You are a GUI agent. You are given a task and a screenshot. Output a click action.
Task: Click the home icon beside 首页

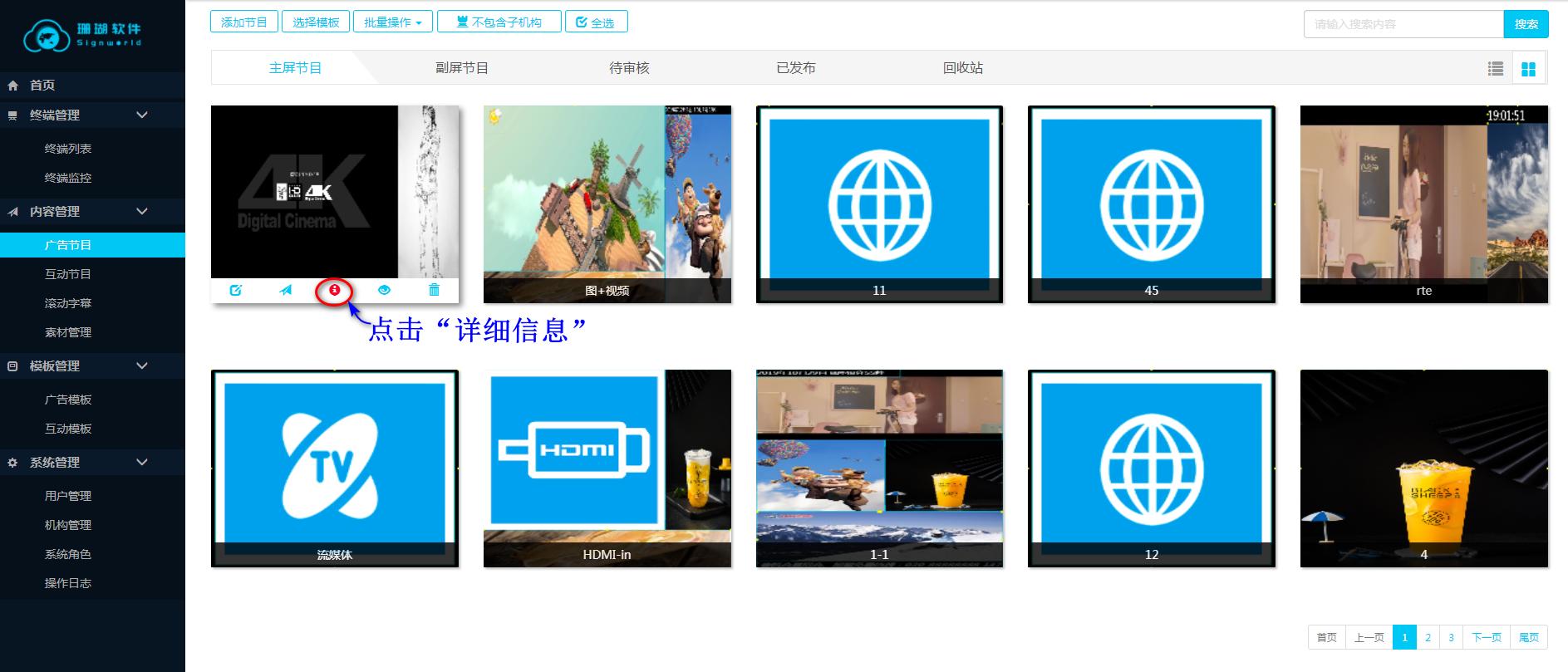[x=12, y=86]
